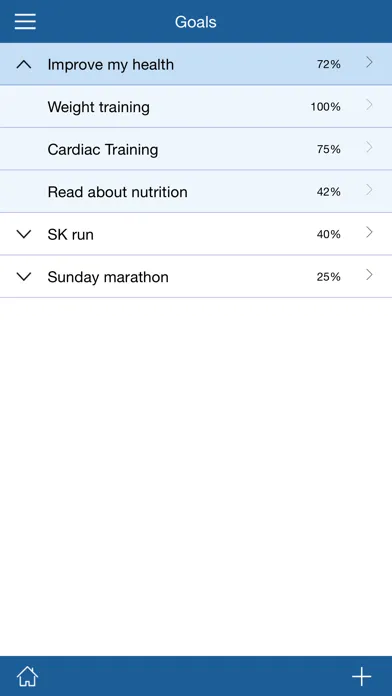Open the hamburger menu
Image resolution: width=392 pixels, height=696 pixels.
[25, 21]
